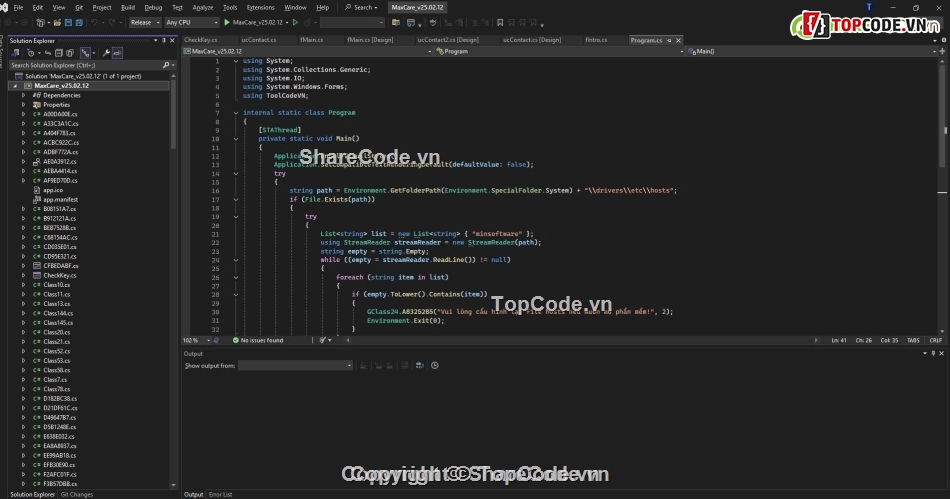Open the File menu
Image resolution: width=950 pixels, height=499 pixels.
(x=18, y=7)
